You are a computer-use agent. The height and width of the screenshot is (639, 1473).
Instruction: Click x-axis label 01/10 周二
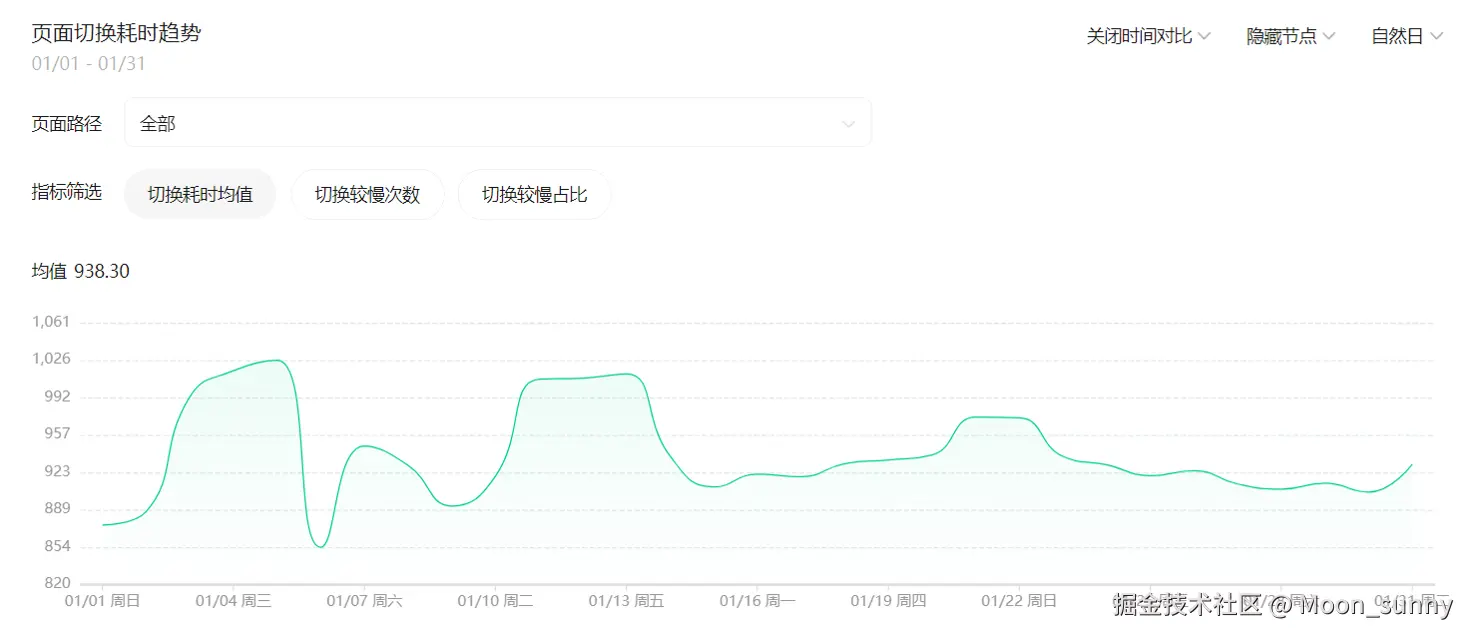(495, 601)
